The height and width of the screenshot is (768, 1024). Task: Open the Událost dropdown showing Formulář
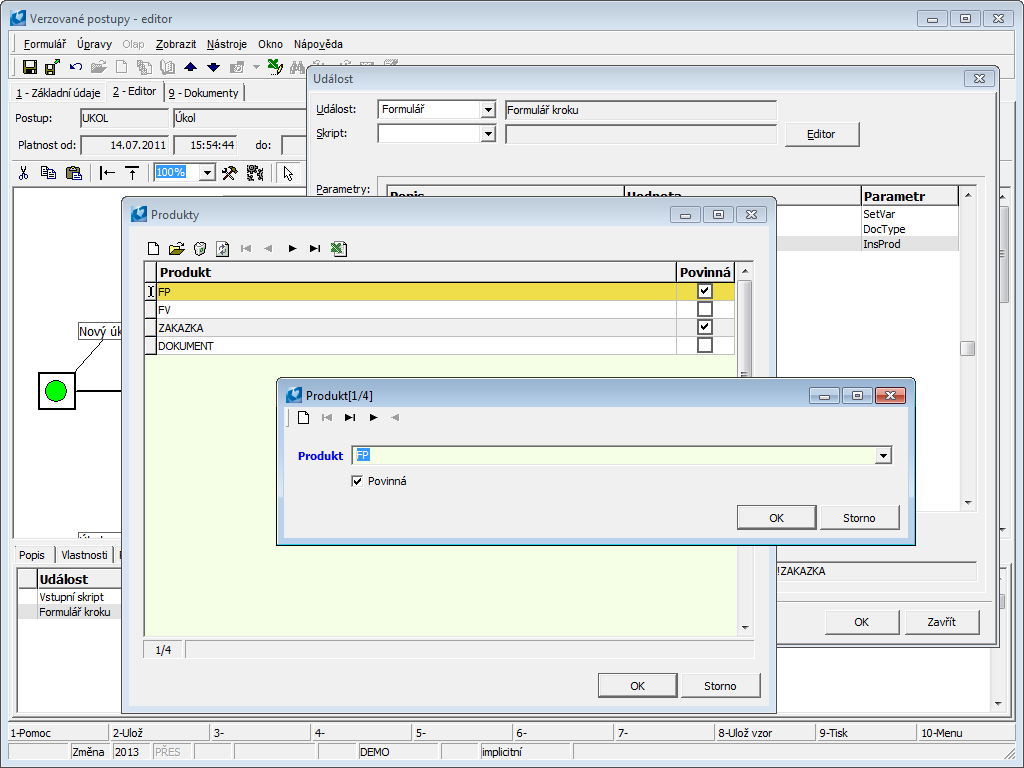(x=488, y=110)
